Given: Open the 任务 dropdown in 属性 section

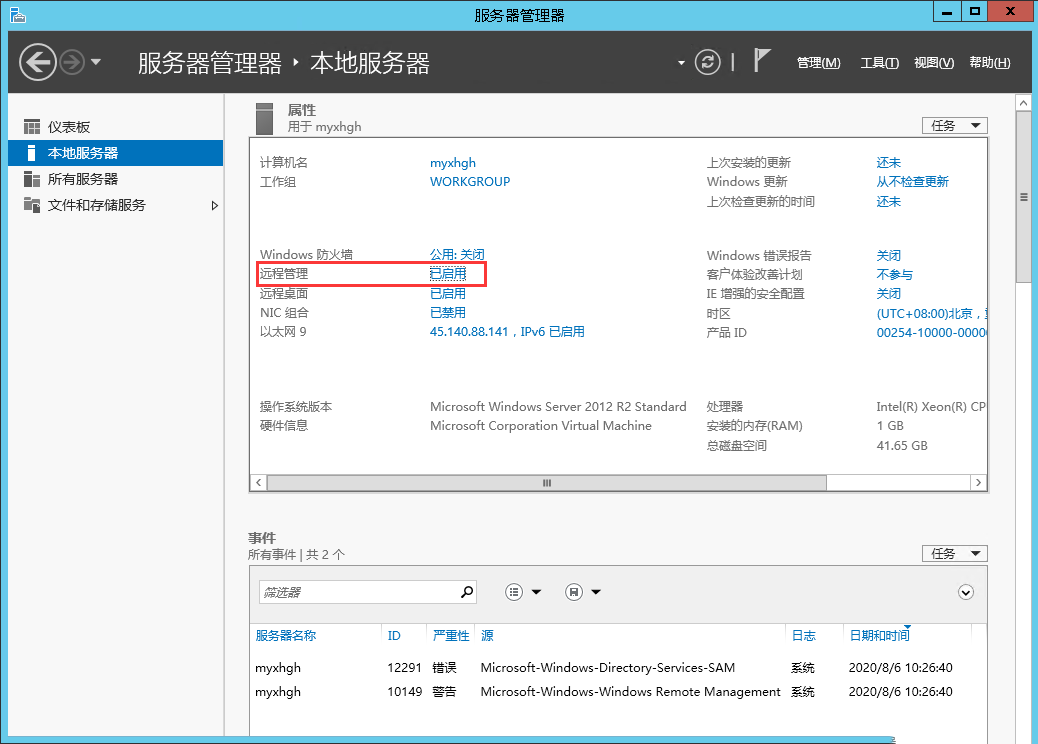Looking at the screenshot, I should (955, 126).
